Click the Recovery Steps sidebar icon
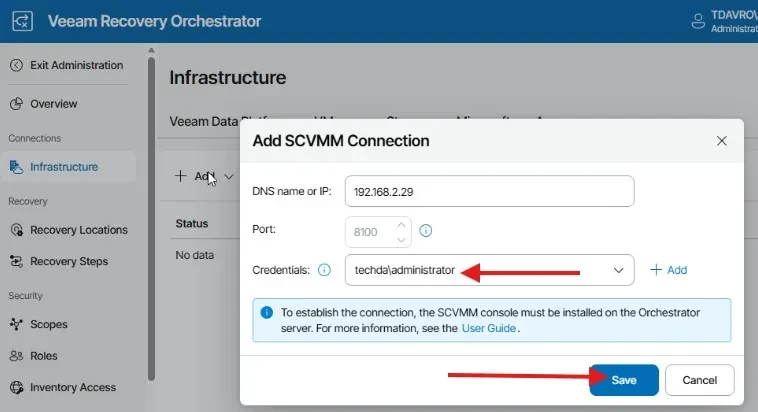Viewport: 758px width, 412px height. [16, 262]
